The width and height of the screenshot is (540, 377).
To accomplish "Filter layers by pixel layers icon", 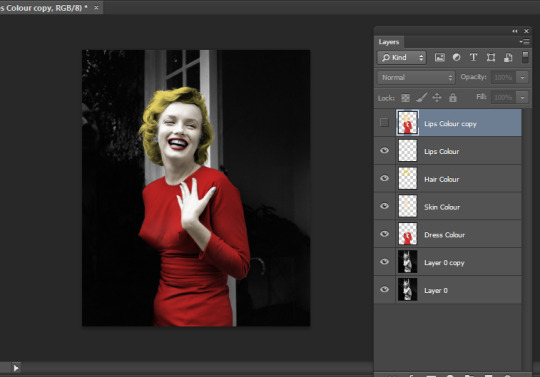I will [439, 57].
